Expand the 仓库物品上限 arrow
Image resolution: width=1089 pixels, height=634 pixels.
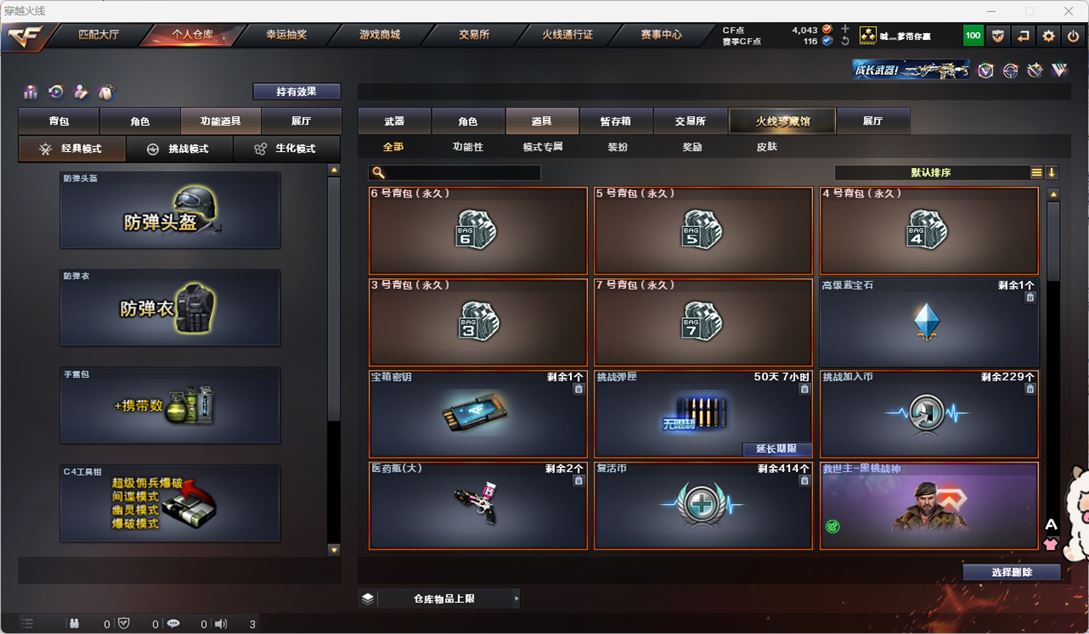[516, 598]
